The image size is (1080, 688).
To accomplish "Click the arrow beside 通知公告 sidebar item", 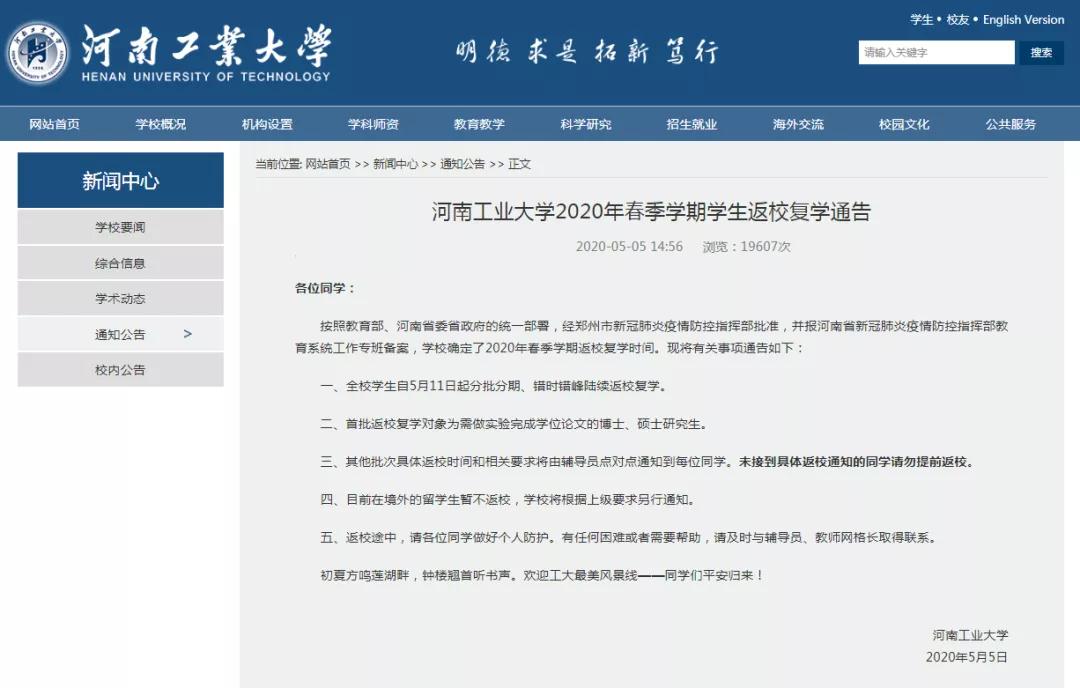I will coord(187,334).
